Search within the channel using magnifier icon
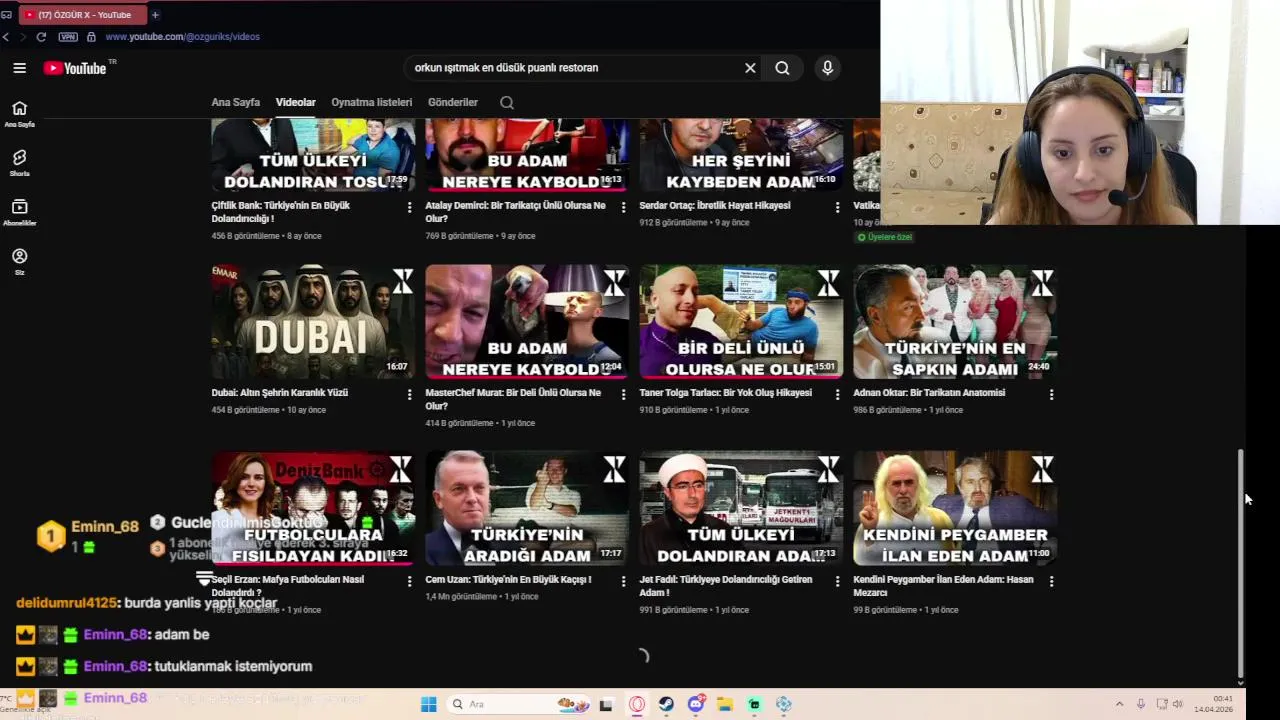This screenshot has width=1280, height=720. [507, 102]
